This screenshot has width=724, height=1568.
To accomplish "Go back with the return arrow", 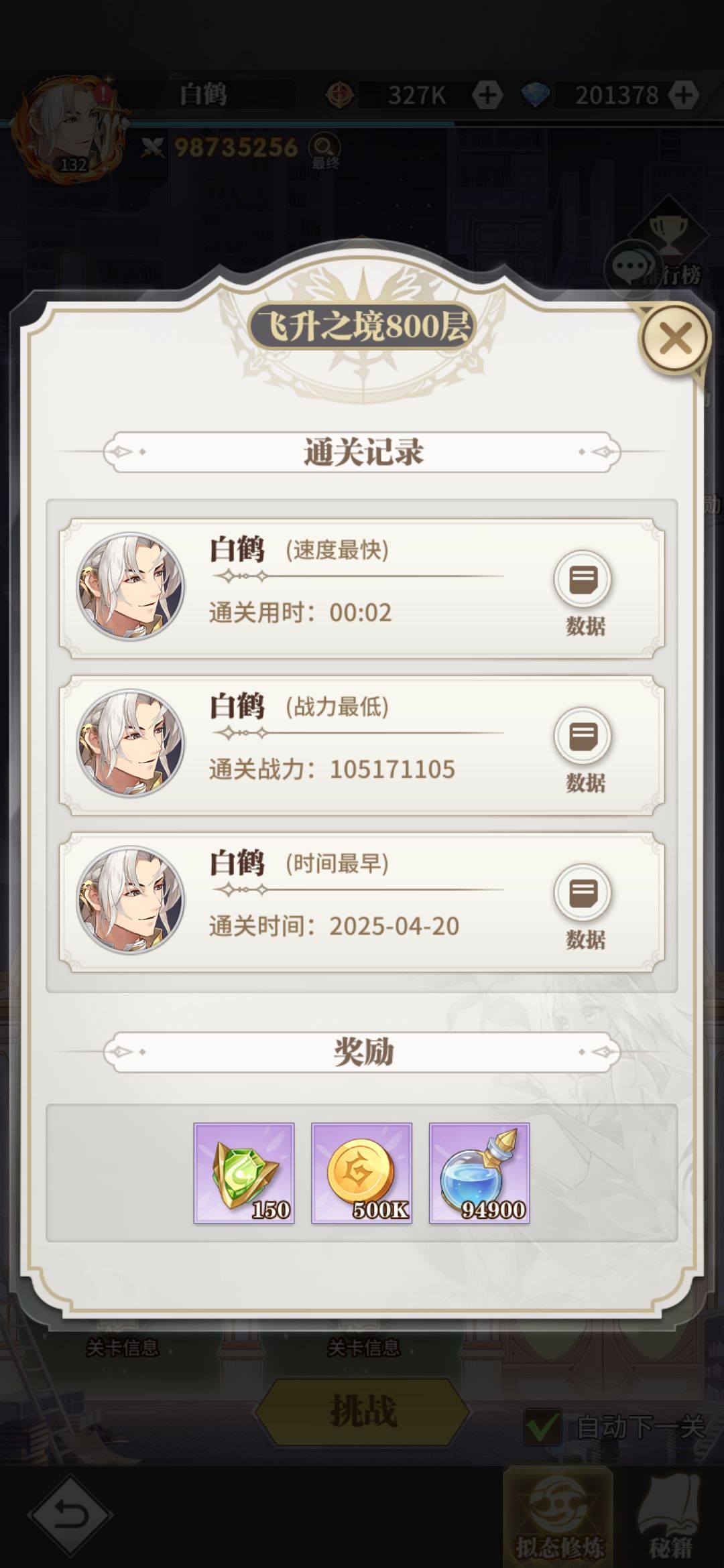I will click(x=70, y=1514).
